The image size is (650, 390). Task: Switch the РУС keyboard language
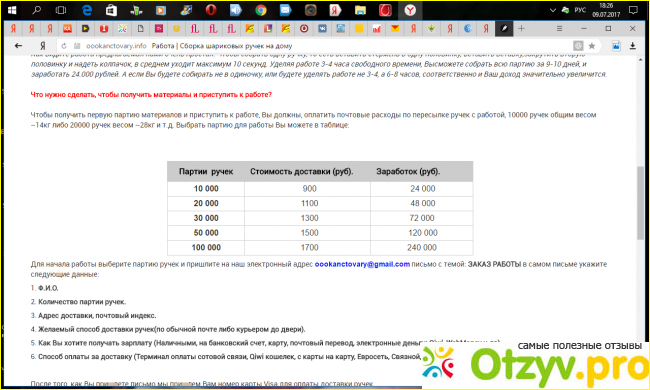tap(580, 10)
